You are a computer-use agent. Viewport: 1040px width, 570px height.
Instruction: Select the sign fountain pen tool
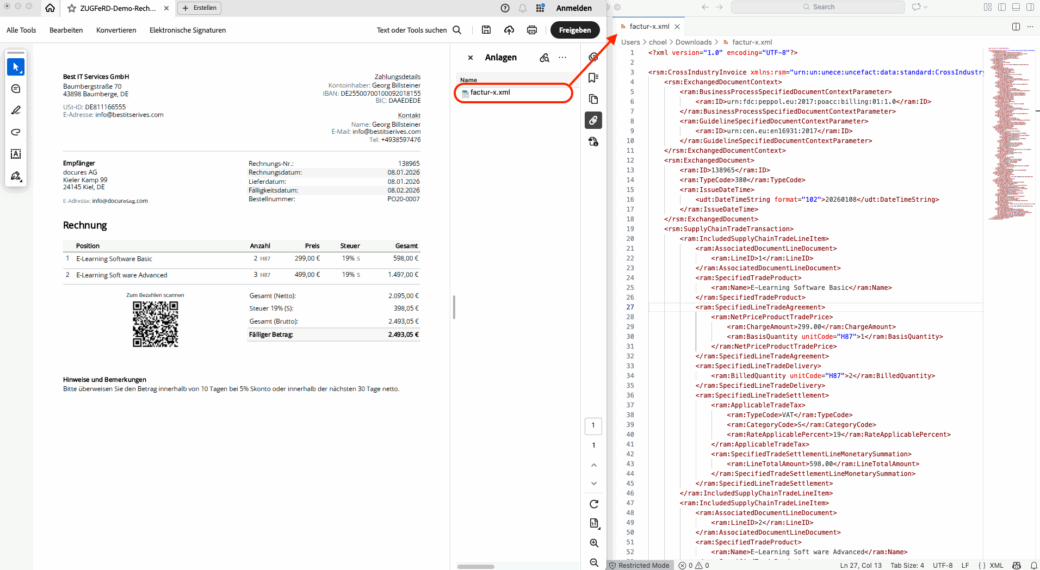(16, 176)
